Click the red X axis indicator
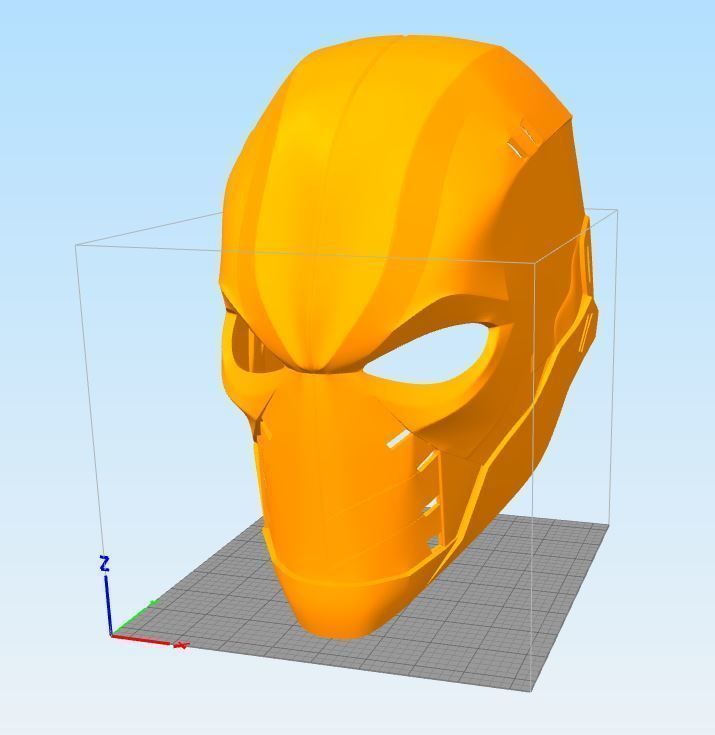This screenshot has height=735, width=715. [149, 641]
